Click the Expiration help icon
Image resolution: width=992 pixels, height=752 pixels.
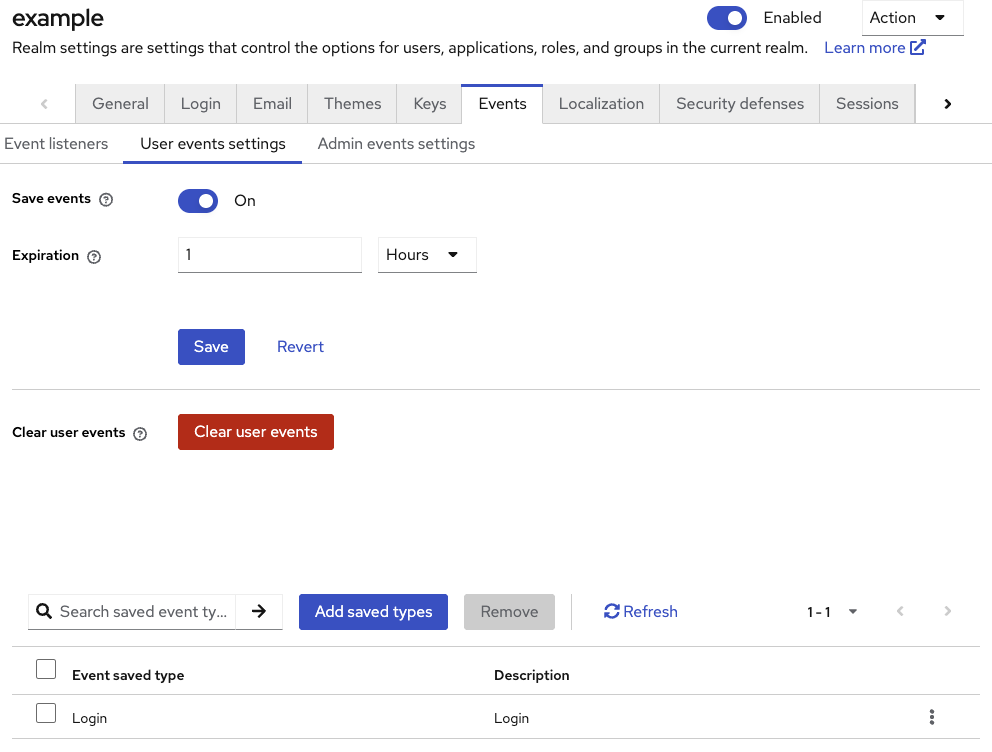(94, 257)
